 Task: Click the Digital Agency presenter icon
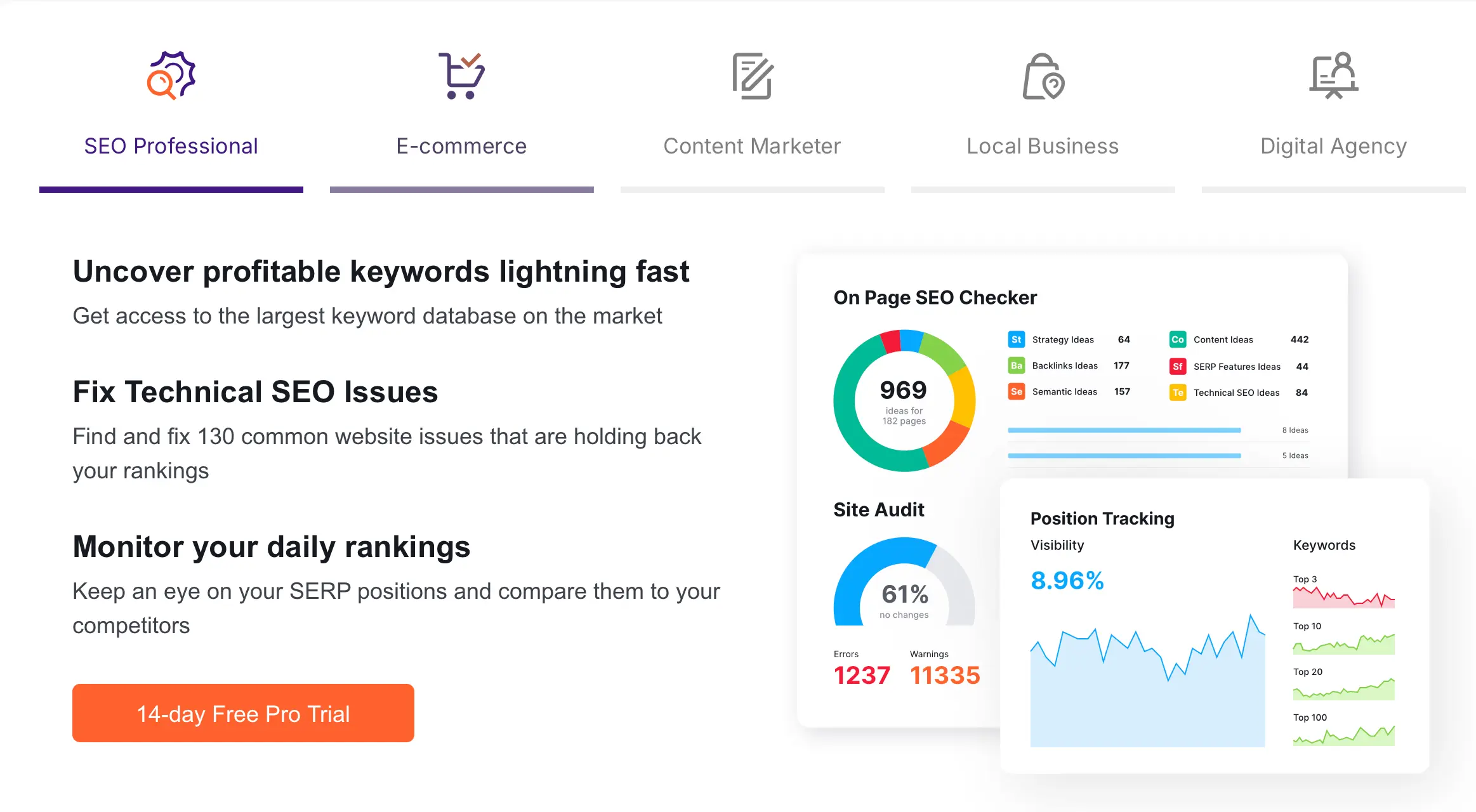pos(1334,76)
